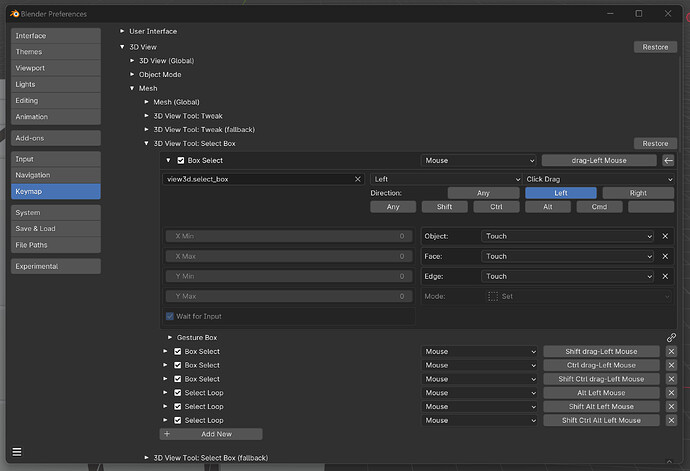This screenshot has width=690, height=471.
Task: Click the Add New keymap button
Action: (211, 434)
